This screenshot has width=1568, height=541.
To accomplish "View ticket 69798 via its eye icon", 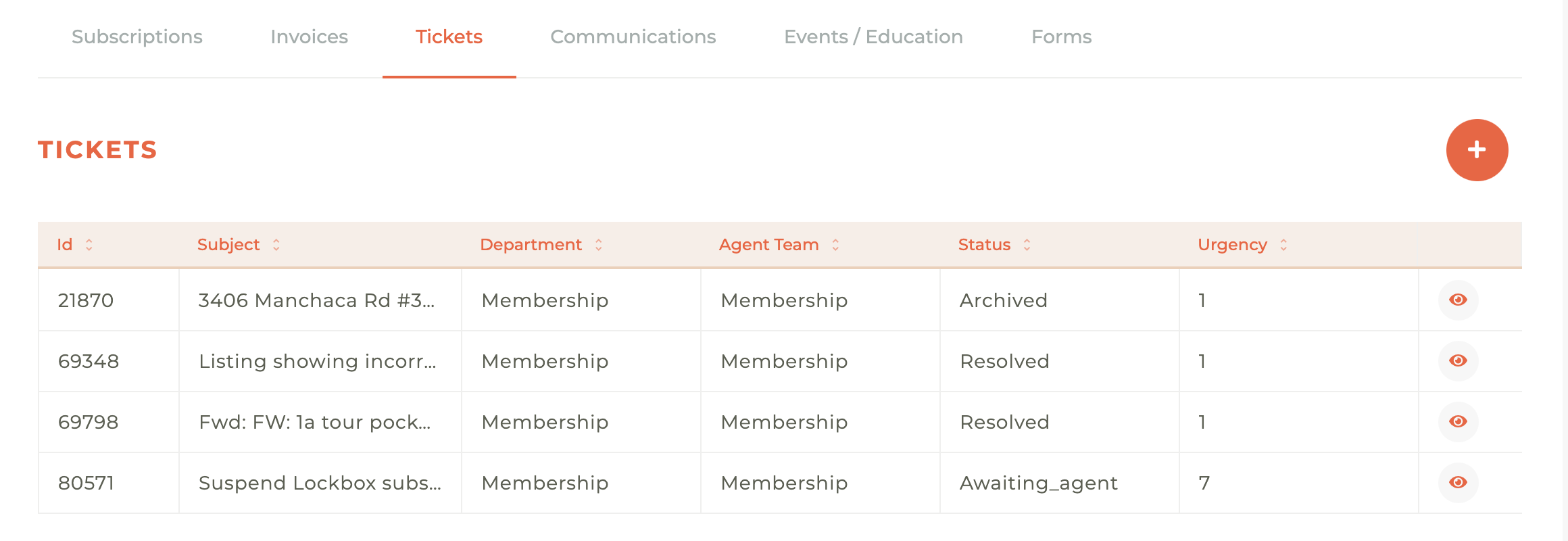I will [x=1457, y=421].
